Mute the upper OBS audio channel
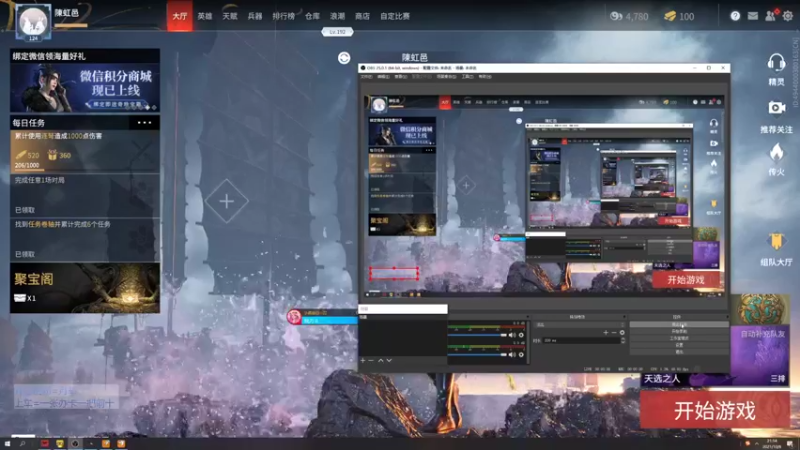The height and width of the screenshot is (450, 800). coord(512,335)
